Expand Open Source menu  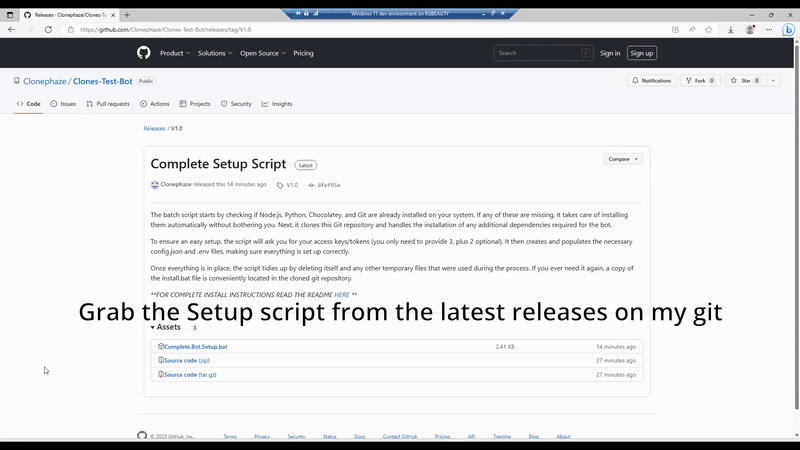[263, 53]
